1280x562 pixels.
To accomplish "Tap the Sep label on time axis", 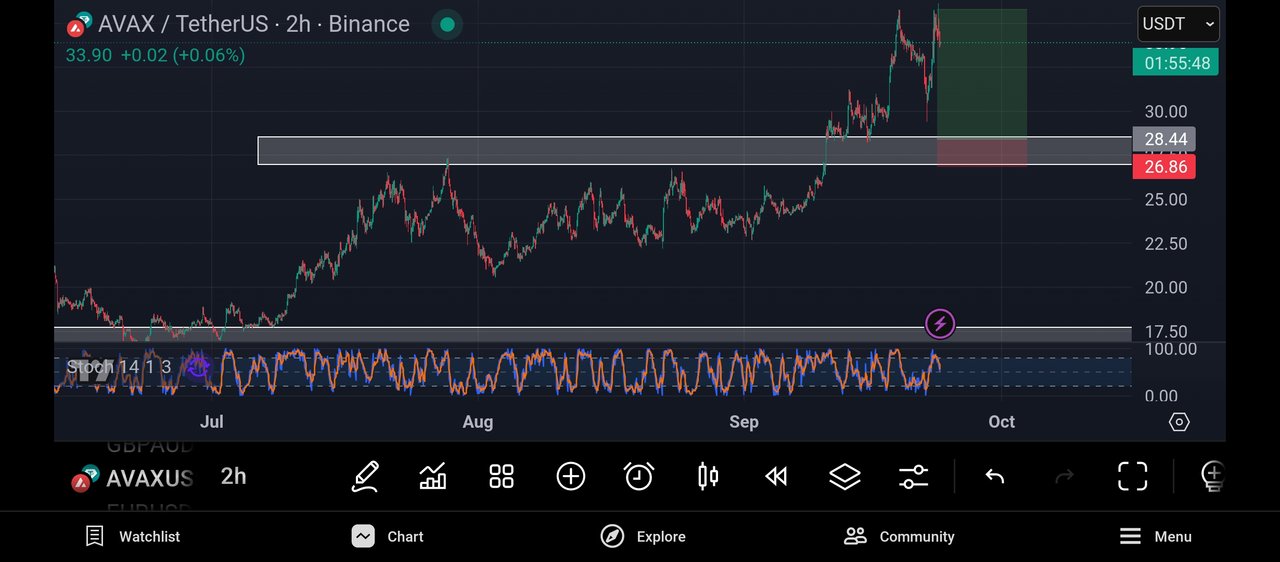I will click(x=744, y=422).
